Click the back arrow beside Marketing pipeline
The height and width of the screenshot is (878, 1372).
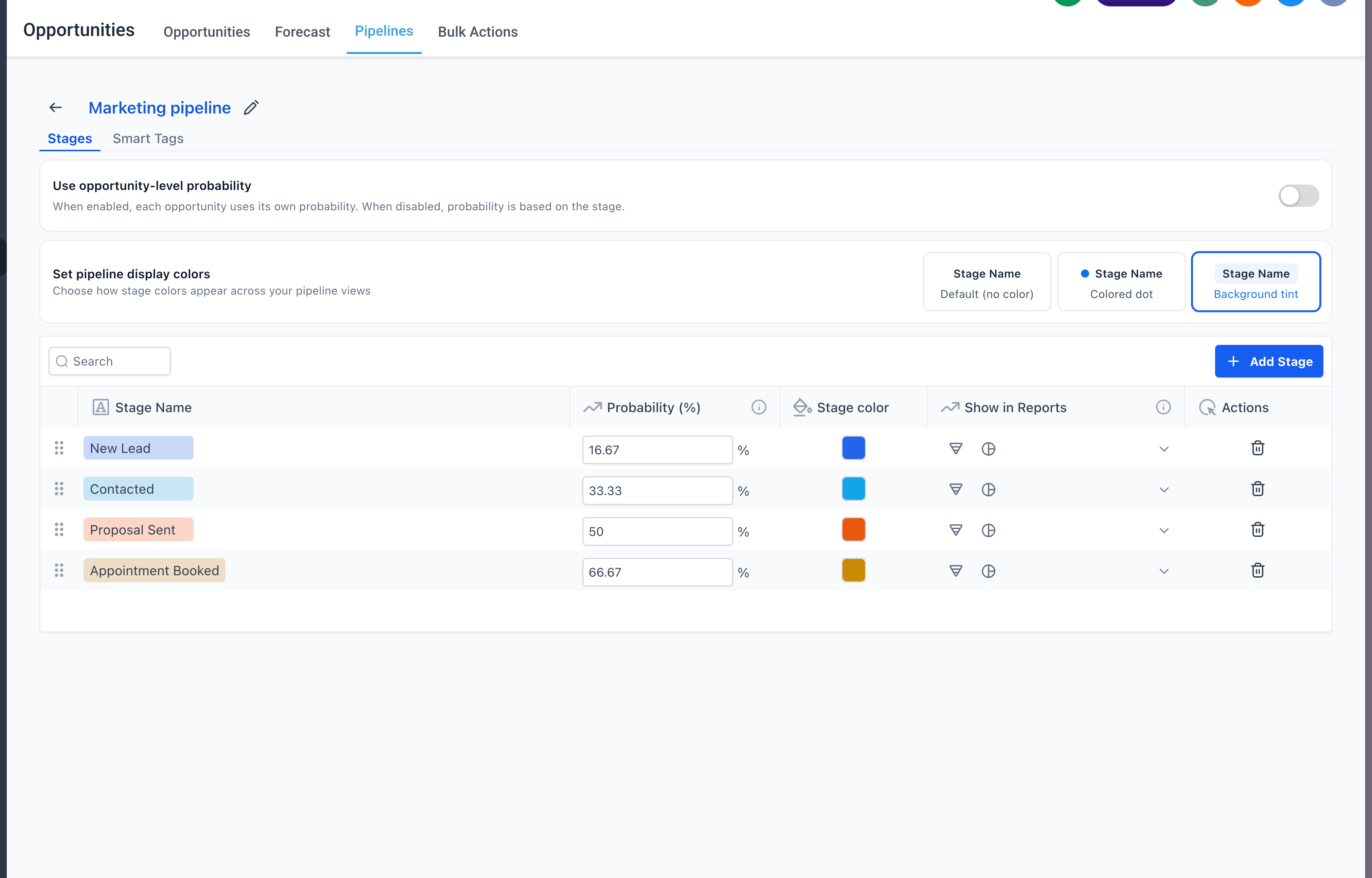[x=55, y=107]
